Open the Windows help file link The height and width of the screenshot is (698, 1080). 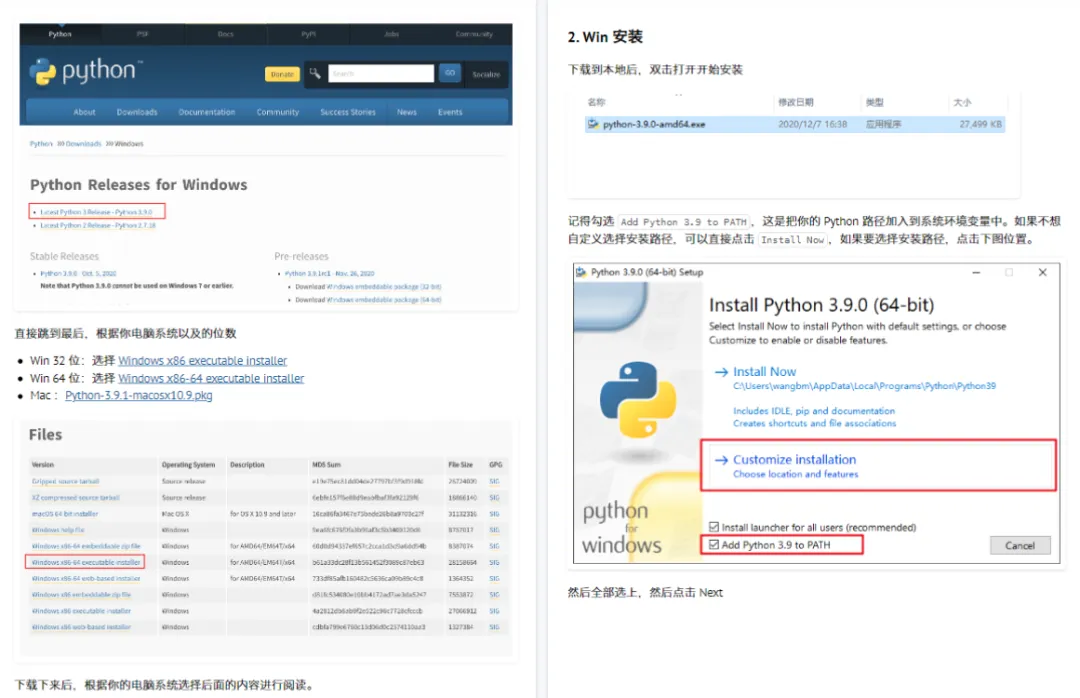coord(58,530)
